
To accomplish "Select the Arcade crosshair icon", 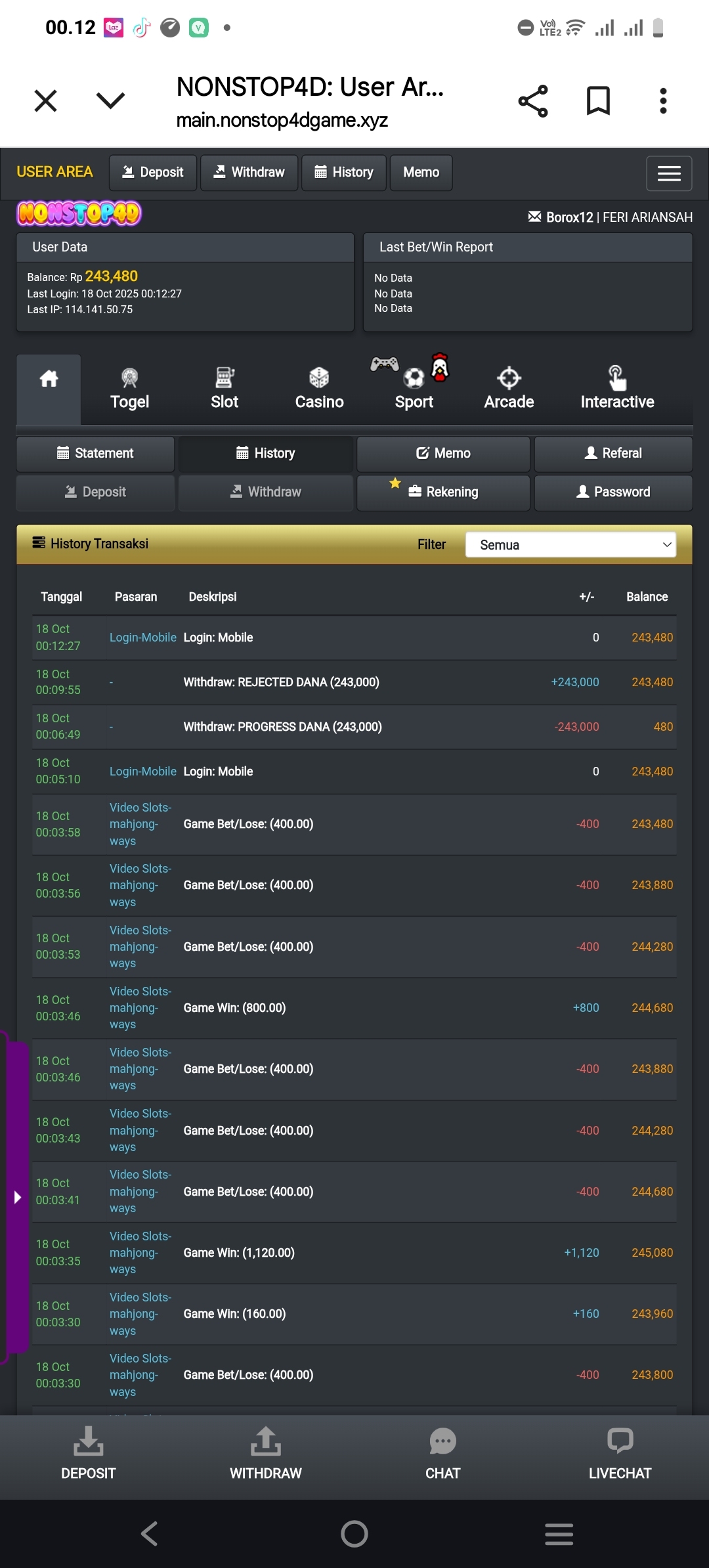I will click(509, 378).
